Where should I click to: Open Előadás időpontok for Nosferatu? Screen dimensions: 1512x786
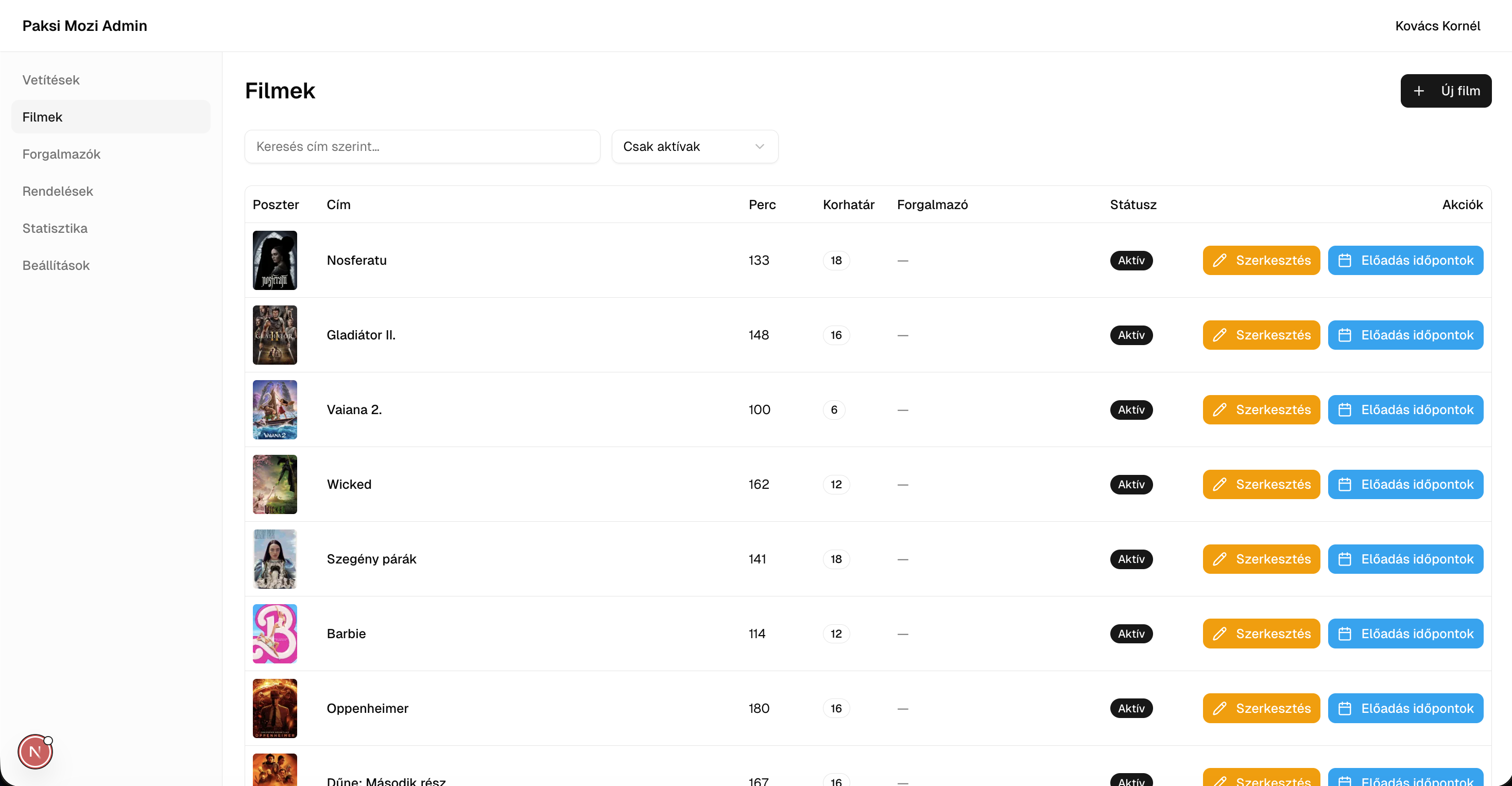tap(1406, 260)
